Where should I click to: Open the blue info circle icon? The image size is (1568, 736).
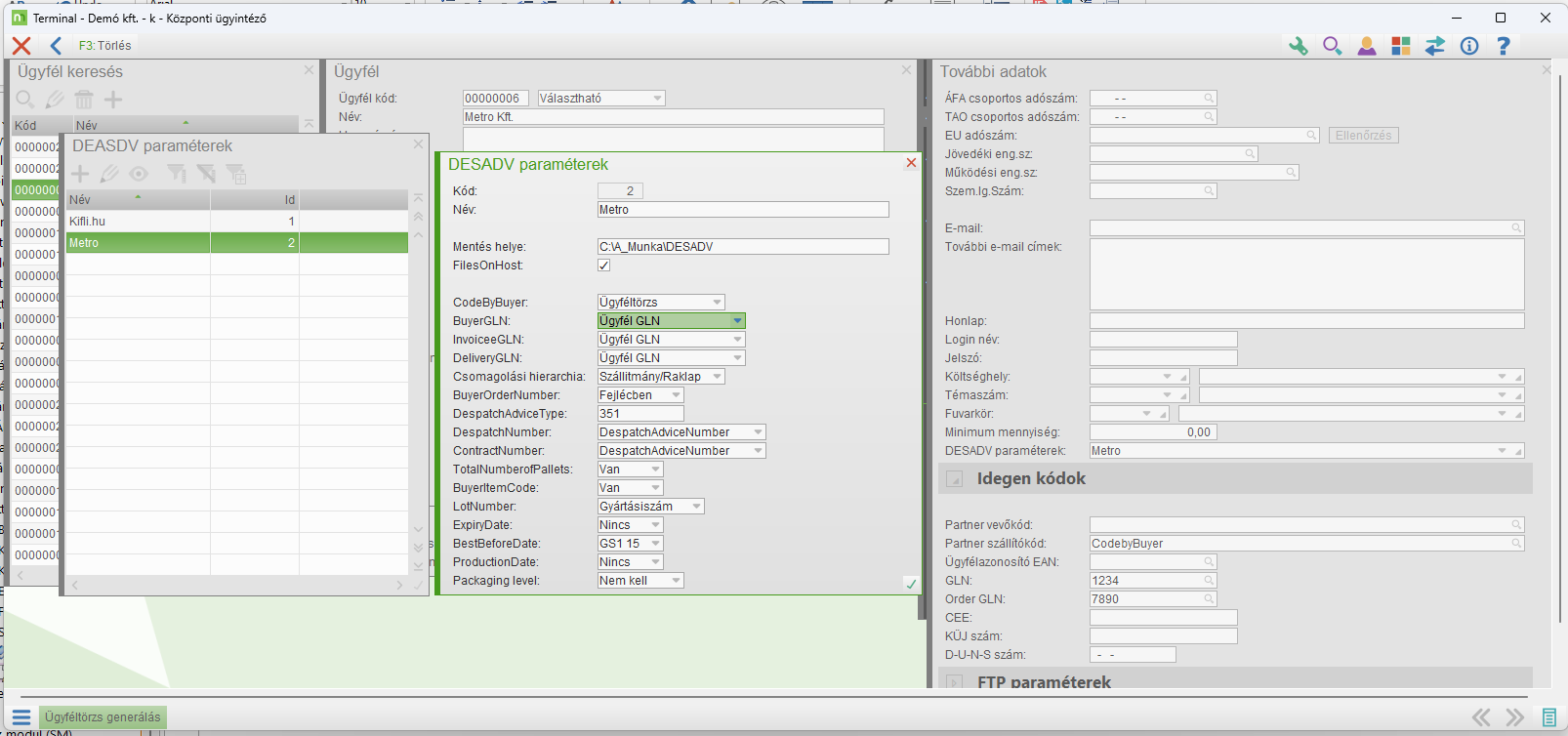click(x=1469, y=46)
